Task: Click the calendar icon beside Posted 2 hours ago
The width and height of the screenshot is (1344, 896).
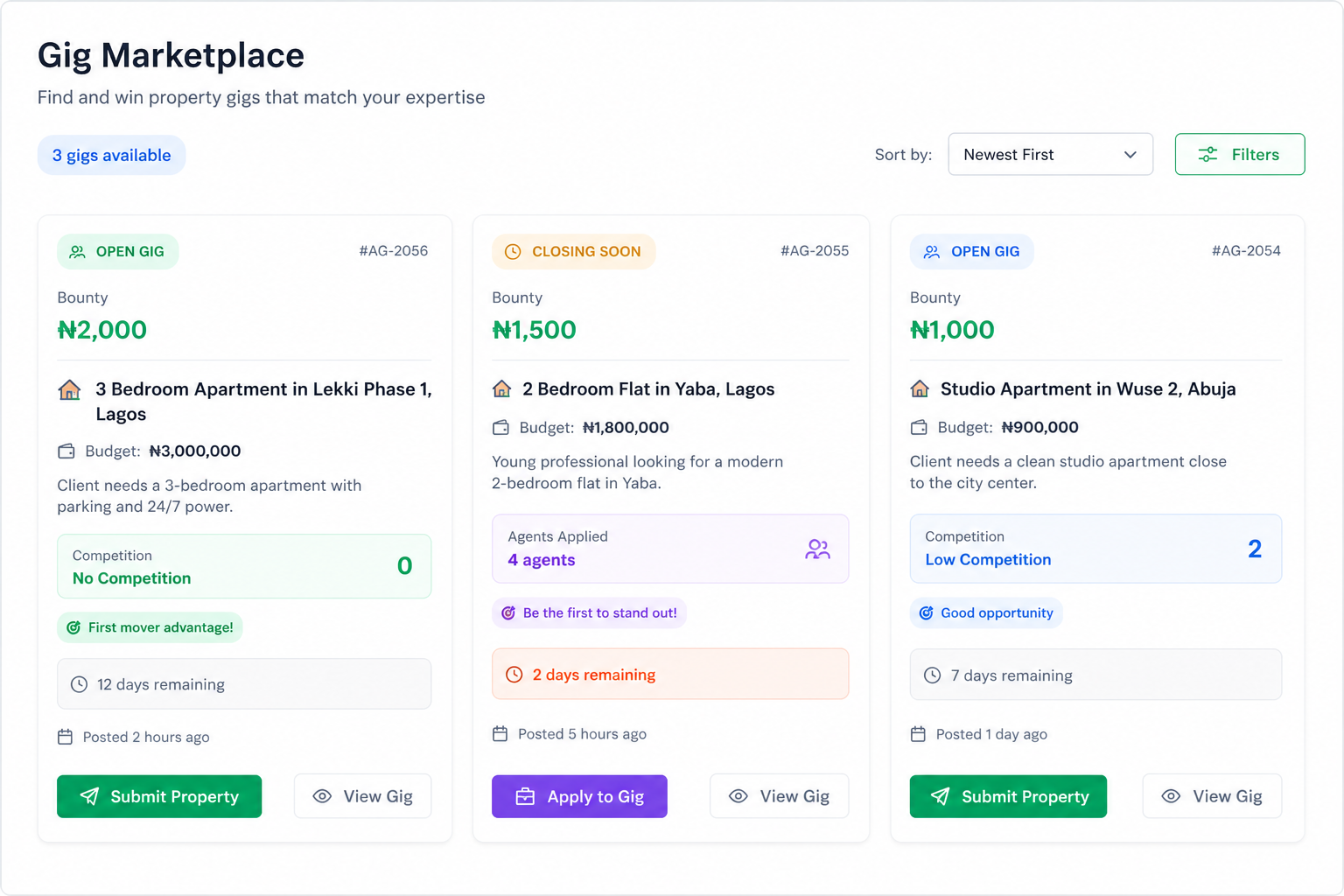Action: 65,737
